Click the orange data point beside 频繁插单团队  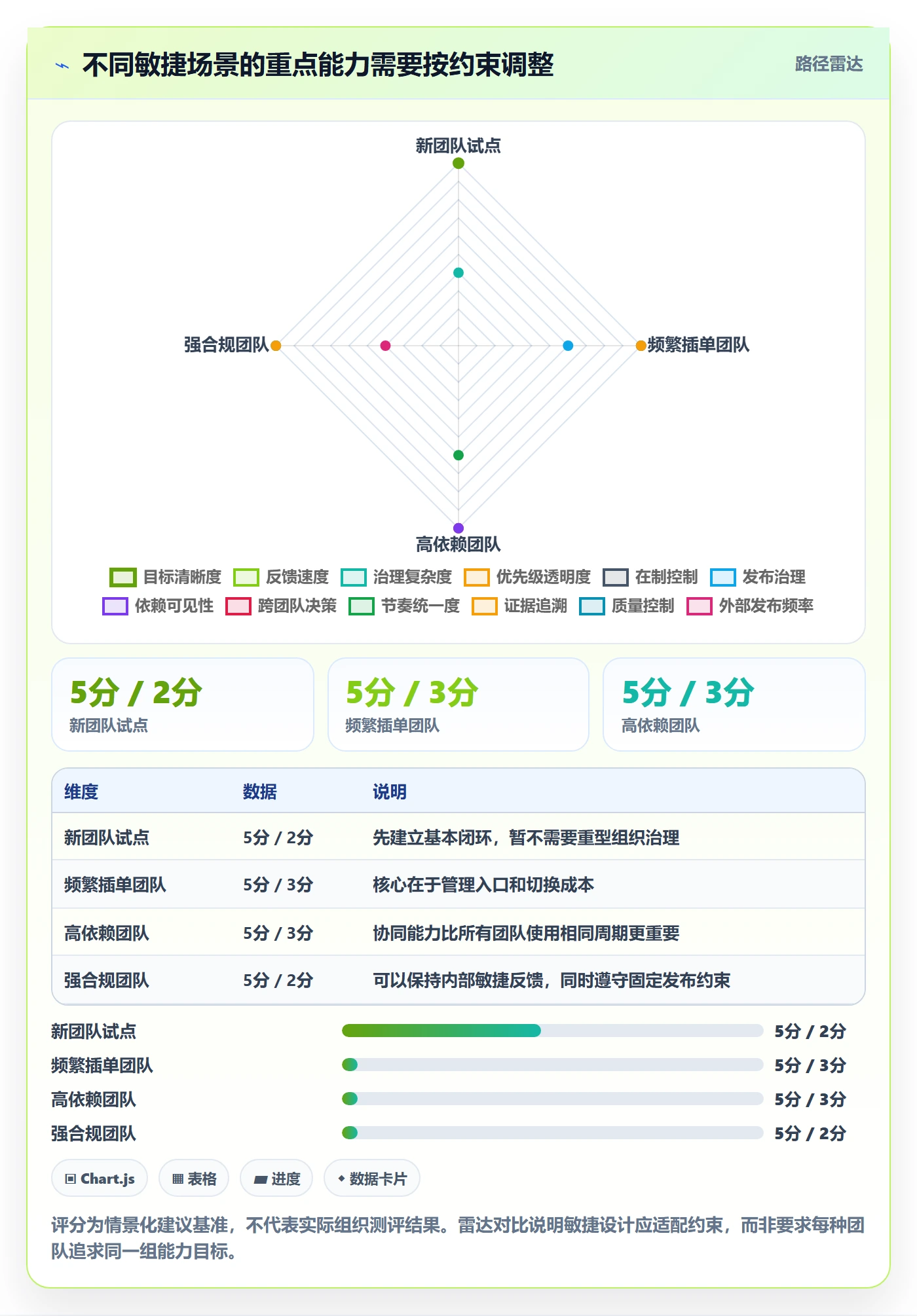[641, 346]
